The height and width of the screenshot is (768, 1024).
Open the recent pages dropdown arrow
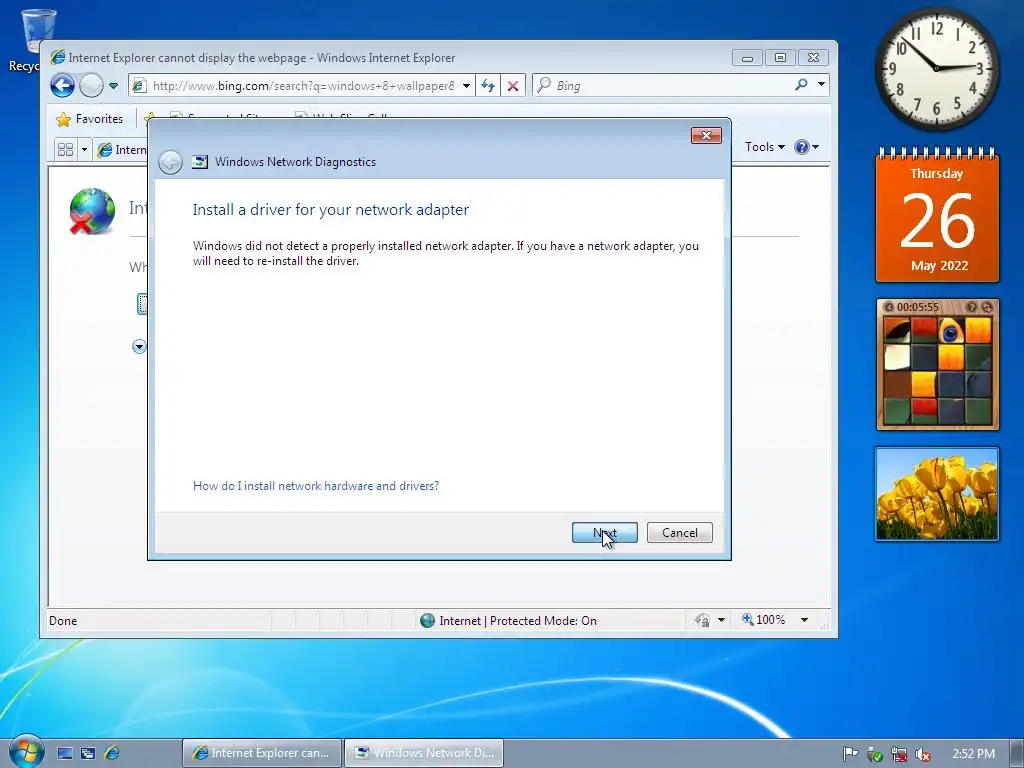tap(113, 86)
